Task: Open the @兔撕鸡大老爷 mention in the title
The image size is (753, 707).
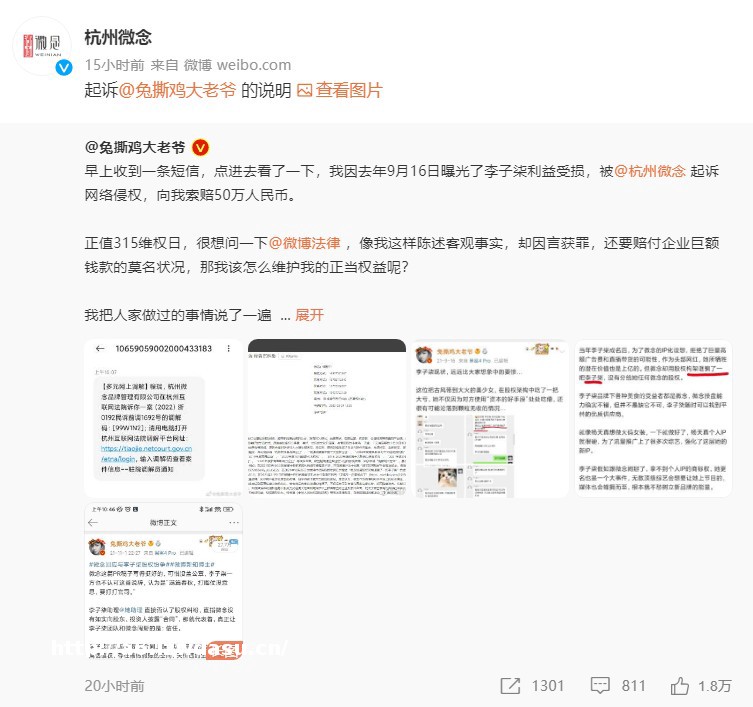Action: [177, 90]
